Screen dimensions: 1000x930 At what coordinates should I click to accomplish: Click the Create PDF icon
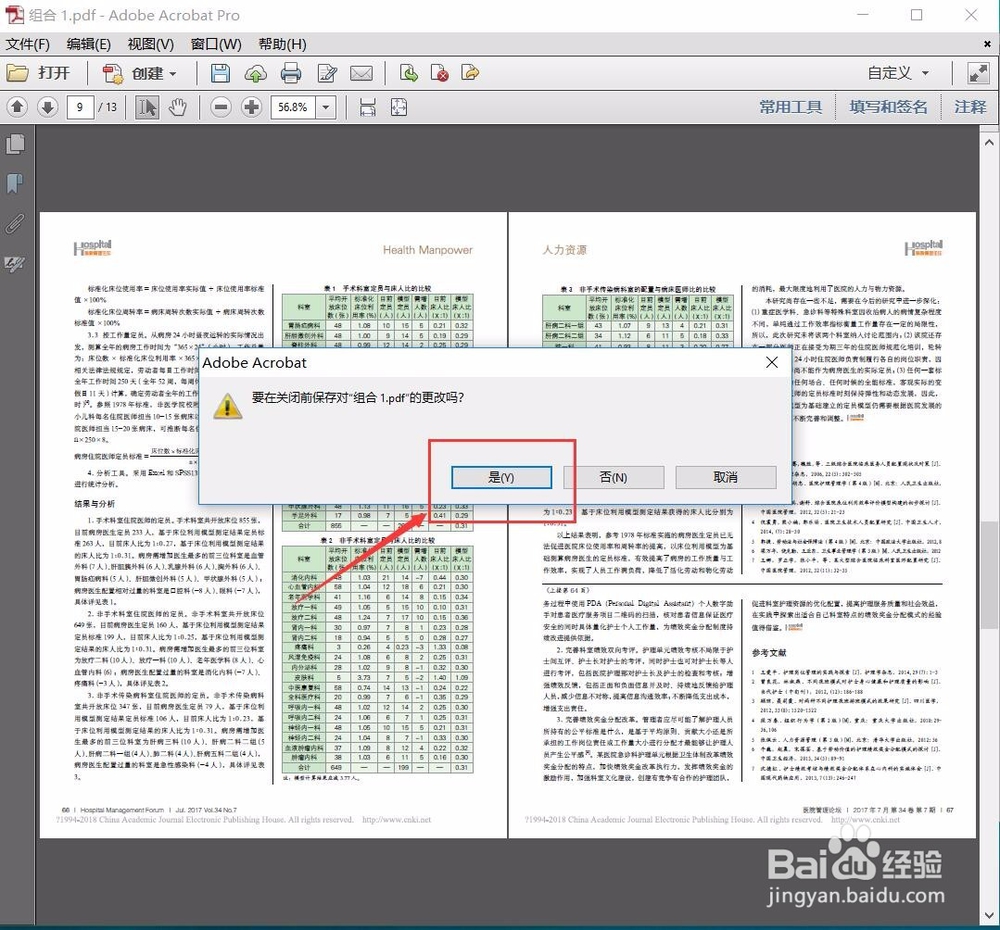point(113,74)
